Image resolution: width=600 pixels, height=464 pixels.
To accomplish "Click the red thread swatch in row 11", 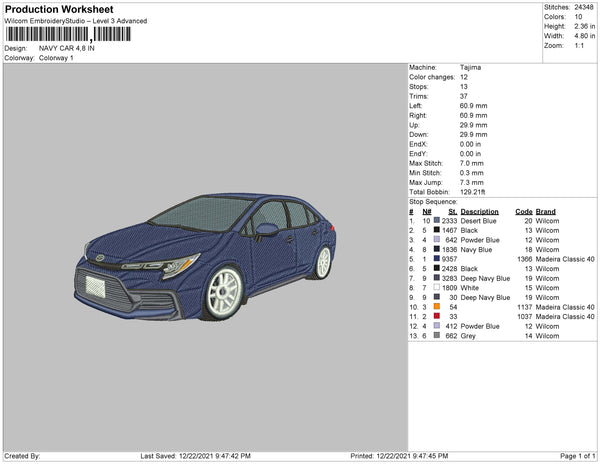I will [437, 316].
